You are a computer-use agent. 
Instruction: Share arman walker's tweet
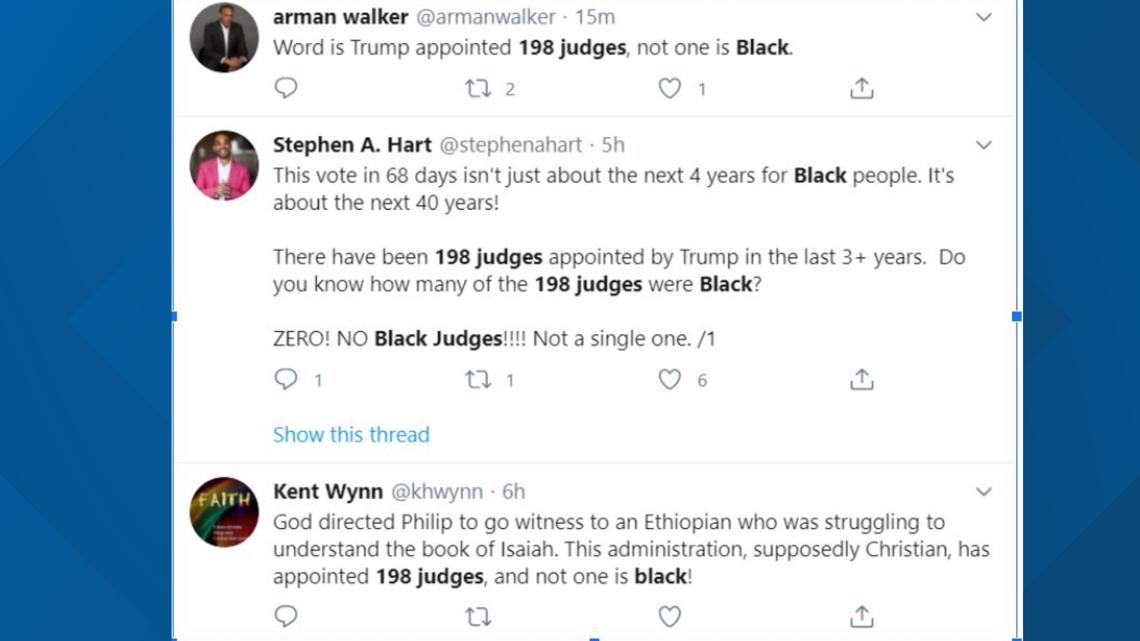coord(862,88)
